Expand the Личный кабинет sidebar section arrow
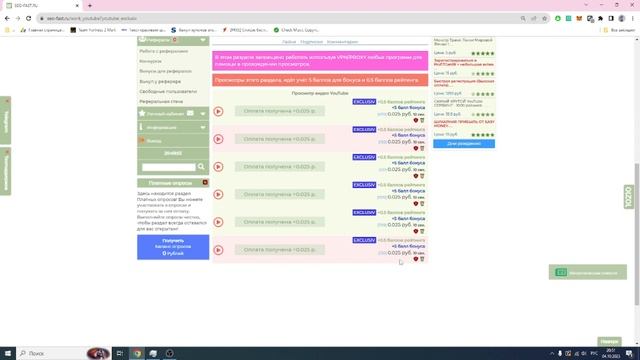 click(x=203, y=113)
